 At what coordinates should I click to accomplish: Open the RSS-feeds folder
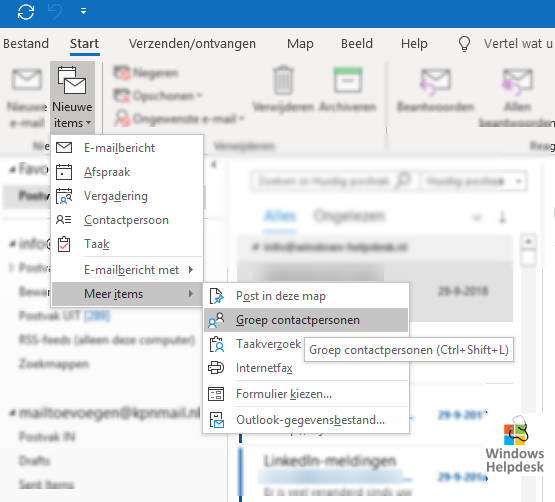coord(107,340)
